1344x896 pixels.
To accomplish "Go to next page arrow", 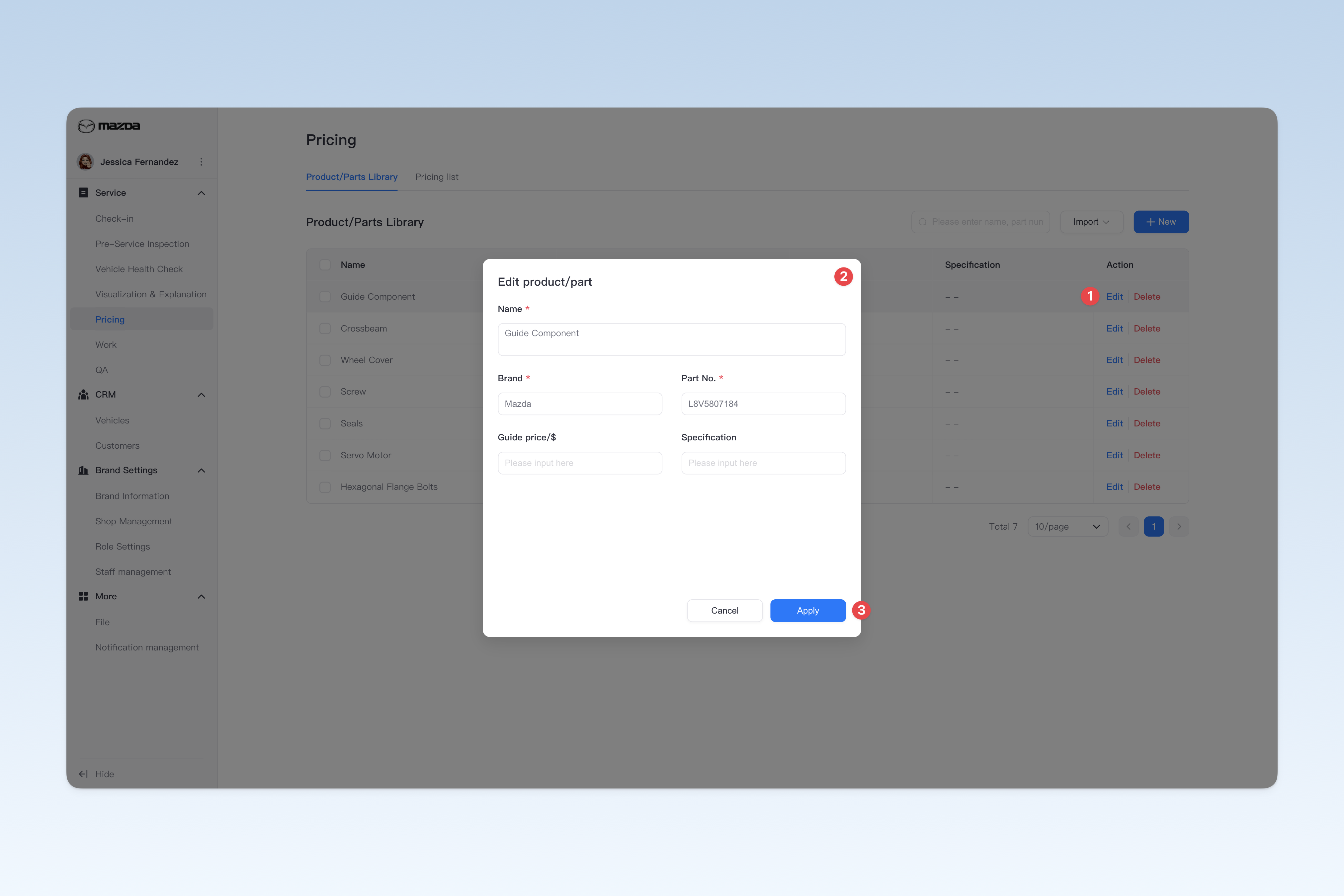I will point(1179,526).
